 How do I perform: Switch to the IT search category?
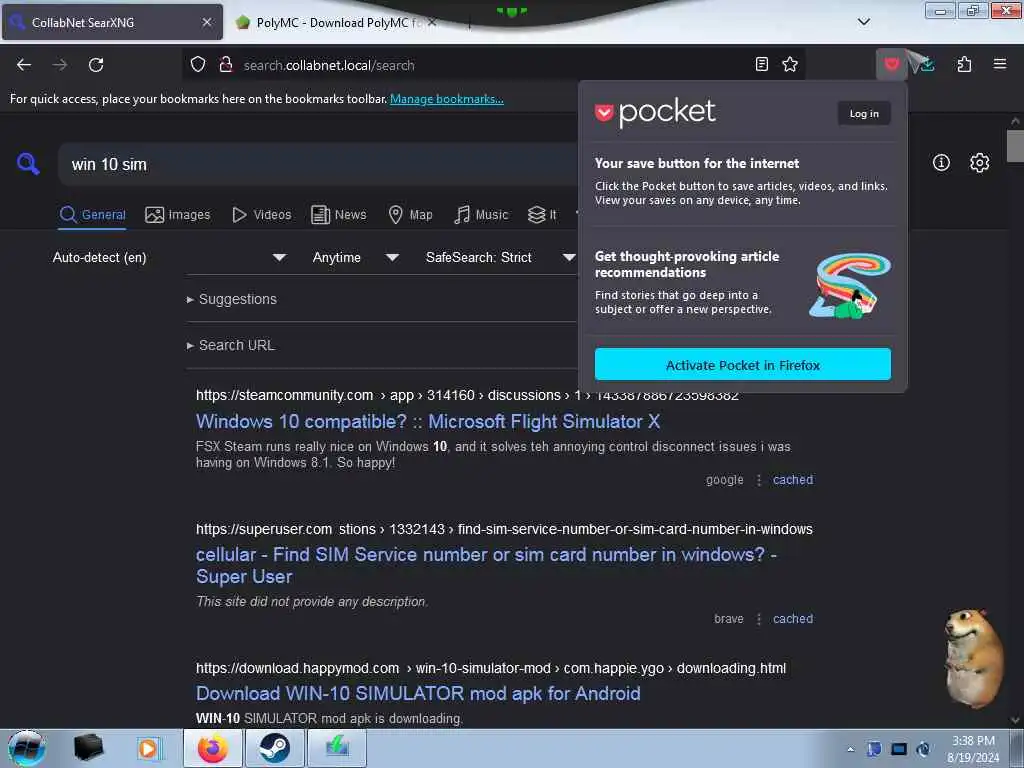click(x=542, y=215)
